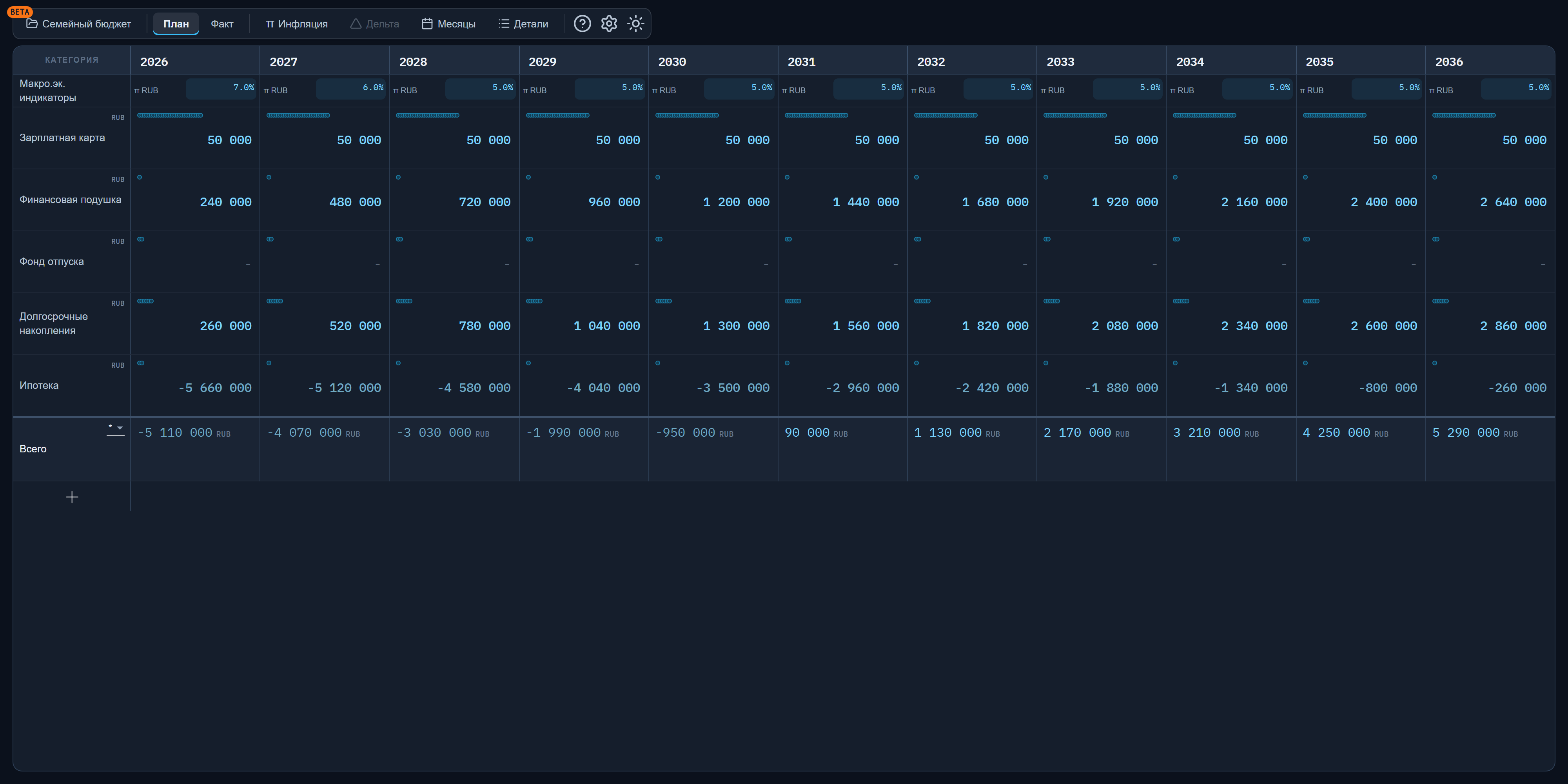Click the -5 660 000 Ипотека value
The image size is (1568, 784).
tap(214, 388)
